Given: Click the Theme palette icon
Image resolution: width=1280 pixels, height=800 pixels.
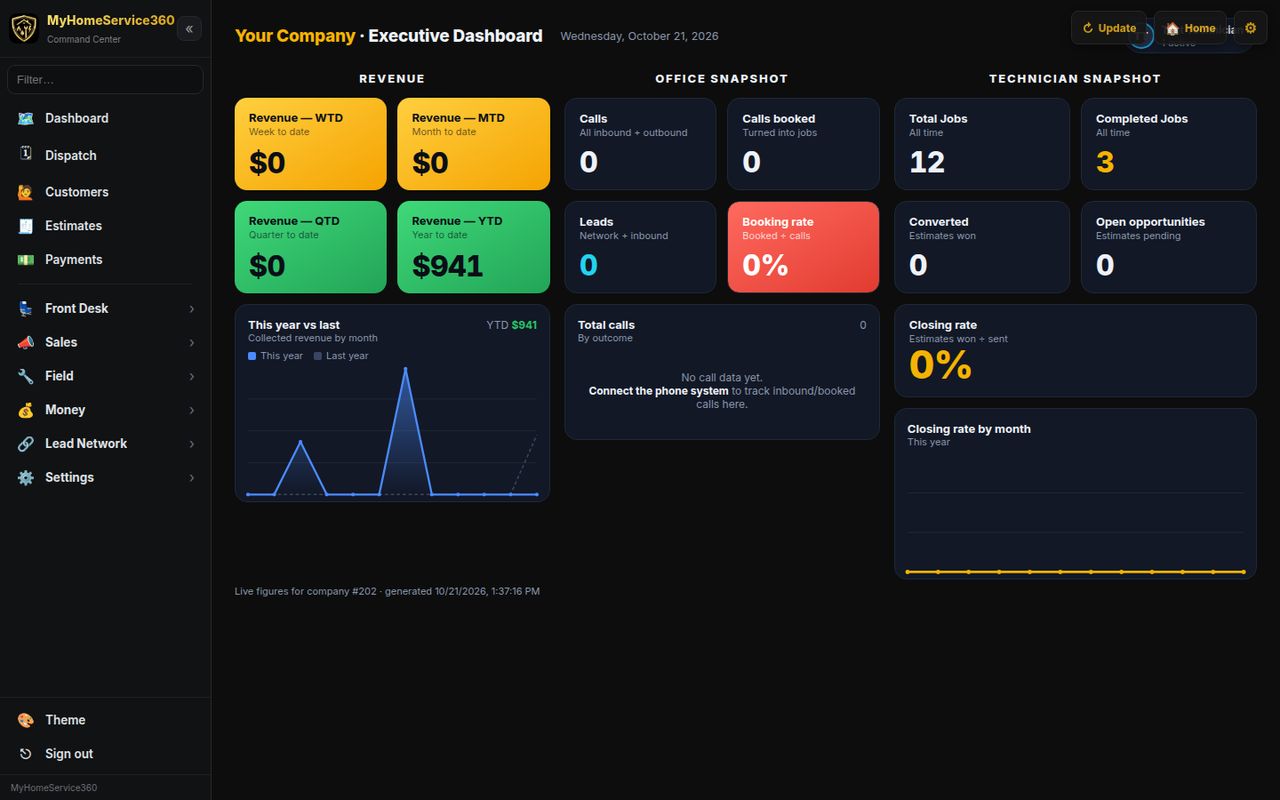Looking at the screenshot, I should coord(25,720).
